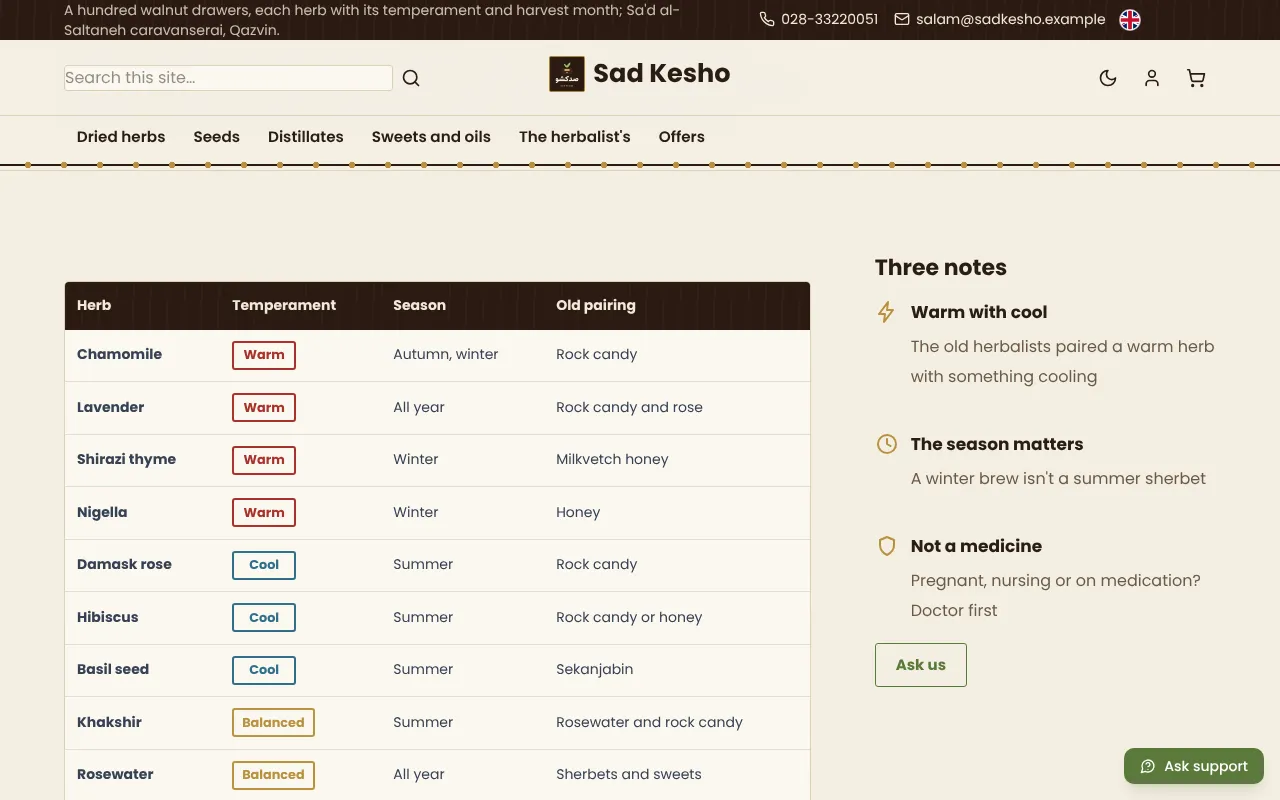
Task: Switch language via UK flag icon
Action: point(1130,20)
